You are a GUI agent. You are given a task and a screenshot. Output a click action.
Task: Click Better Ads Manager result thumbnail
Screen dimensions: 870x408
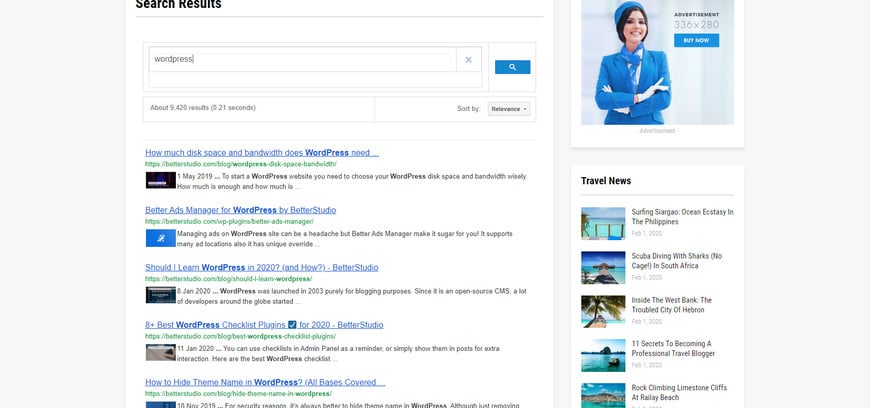click(161, 238)
